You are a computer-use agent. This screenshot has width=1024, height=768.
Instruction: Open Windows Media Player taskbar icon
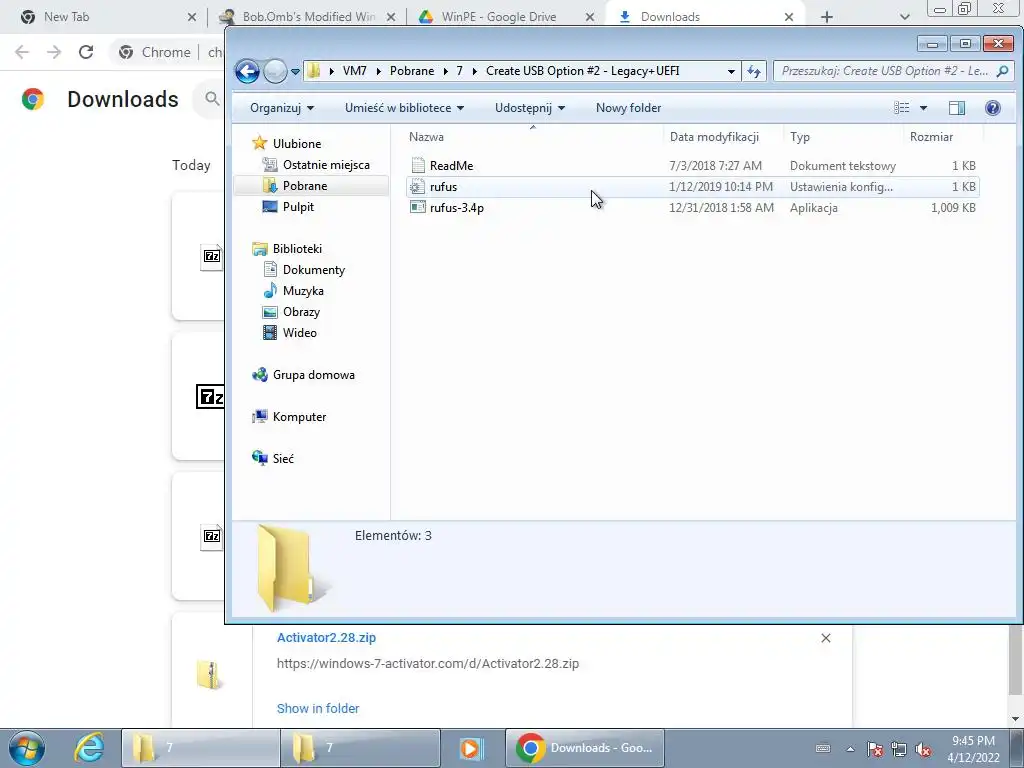471,748
